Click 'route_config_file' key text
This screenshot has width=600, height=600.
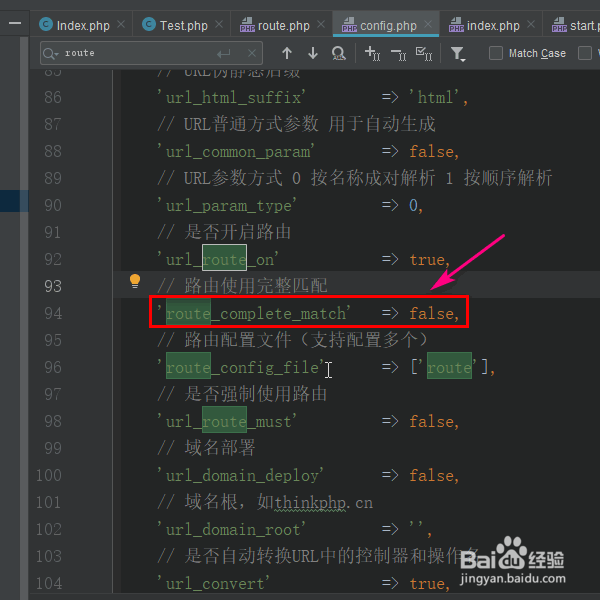tap(243, 368)
